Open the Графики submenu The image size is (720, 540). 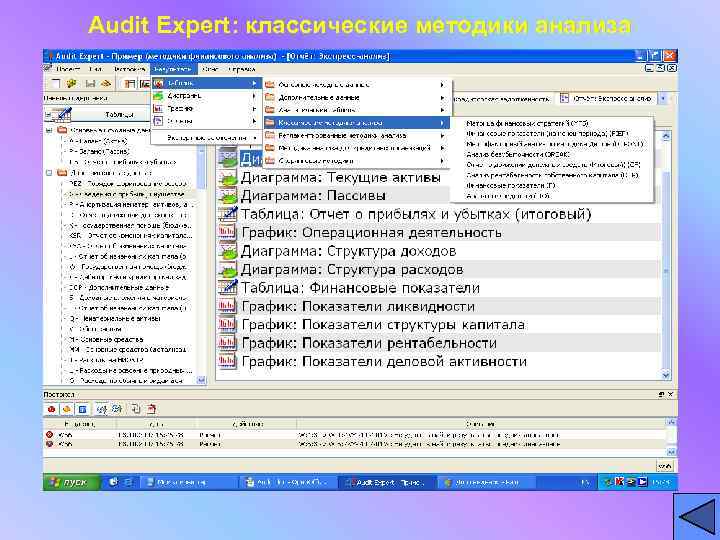tap(206, 109)
